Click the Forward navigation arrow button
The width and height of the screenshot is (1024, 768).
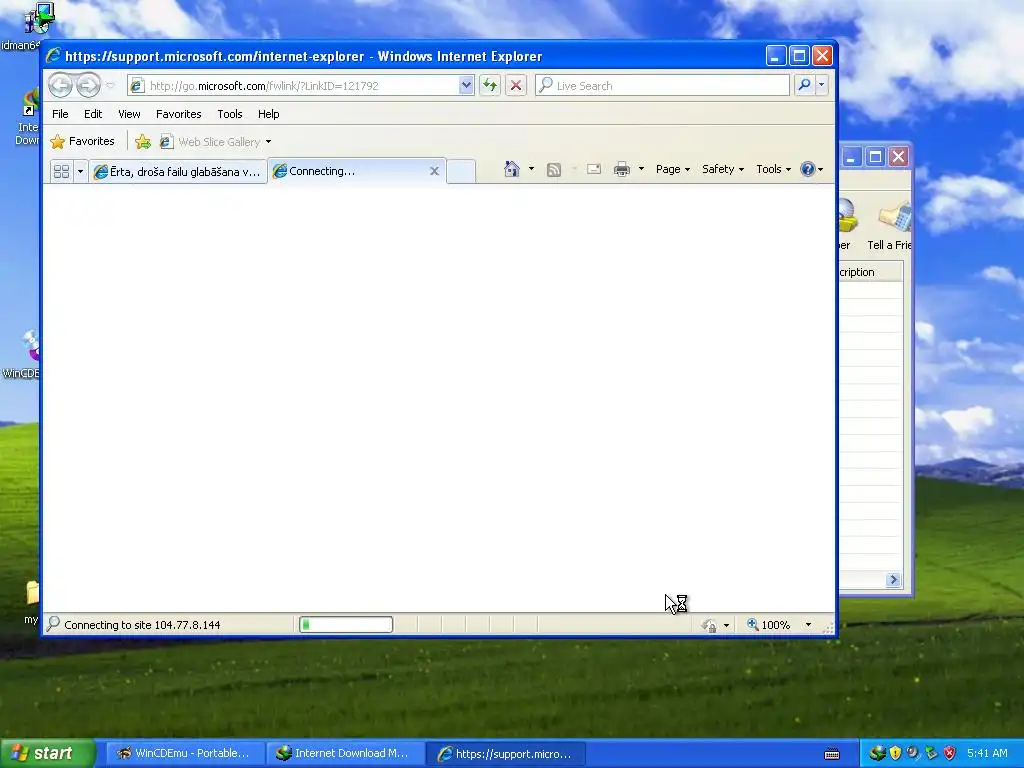tap(88, 85)
